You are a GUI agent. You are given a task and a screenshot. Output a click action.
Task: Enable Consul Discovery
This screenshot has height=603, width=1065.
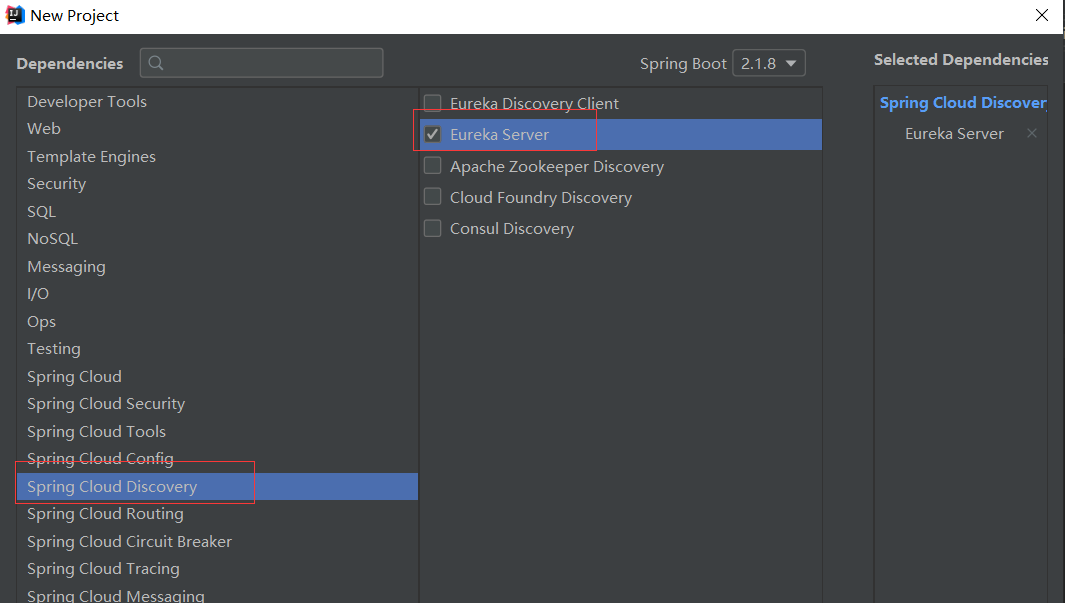(432, 228)
